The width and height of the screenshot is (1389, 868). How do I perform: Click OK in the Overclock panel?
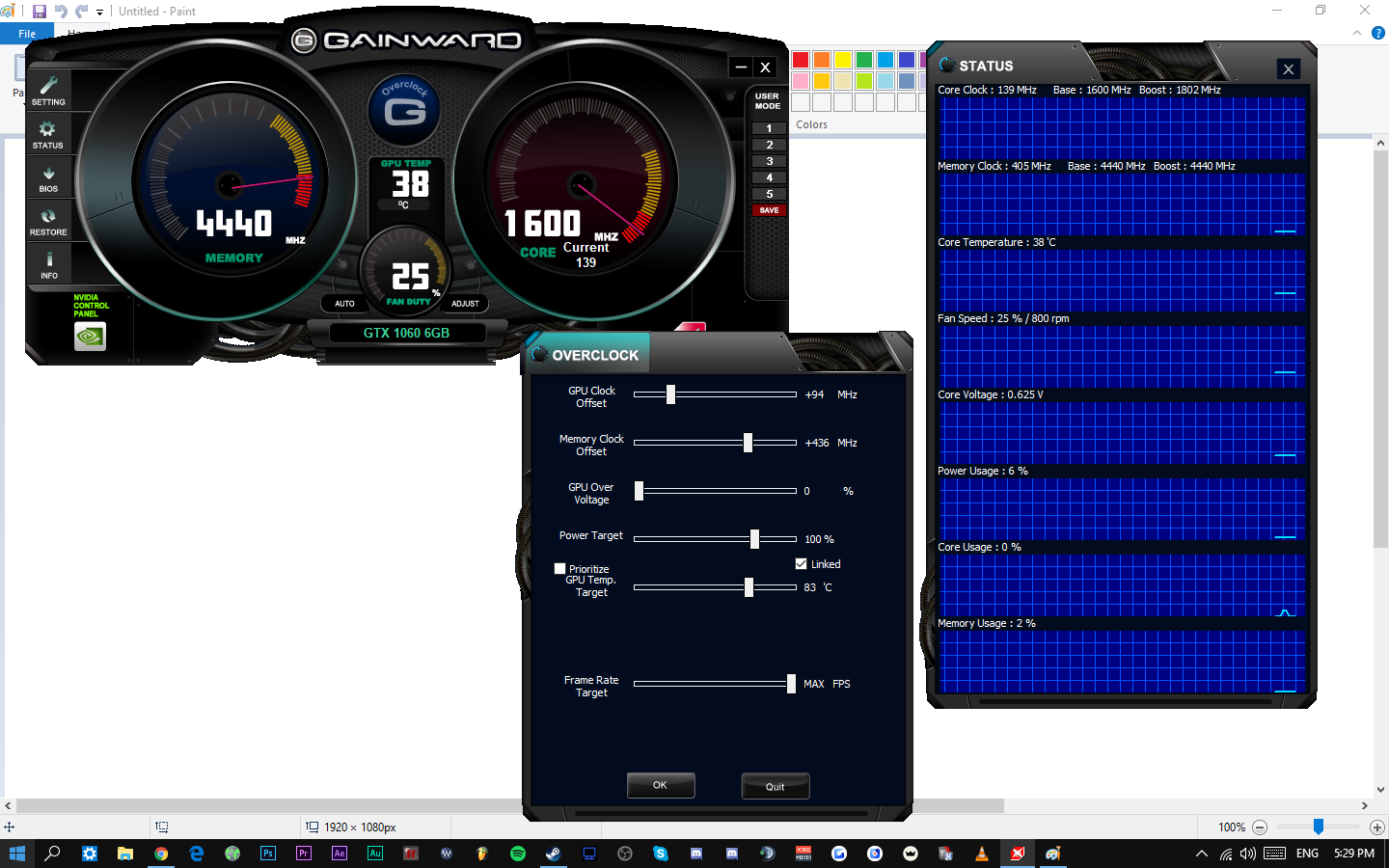click(x=660, y=785)
